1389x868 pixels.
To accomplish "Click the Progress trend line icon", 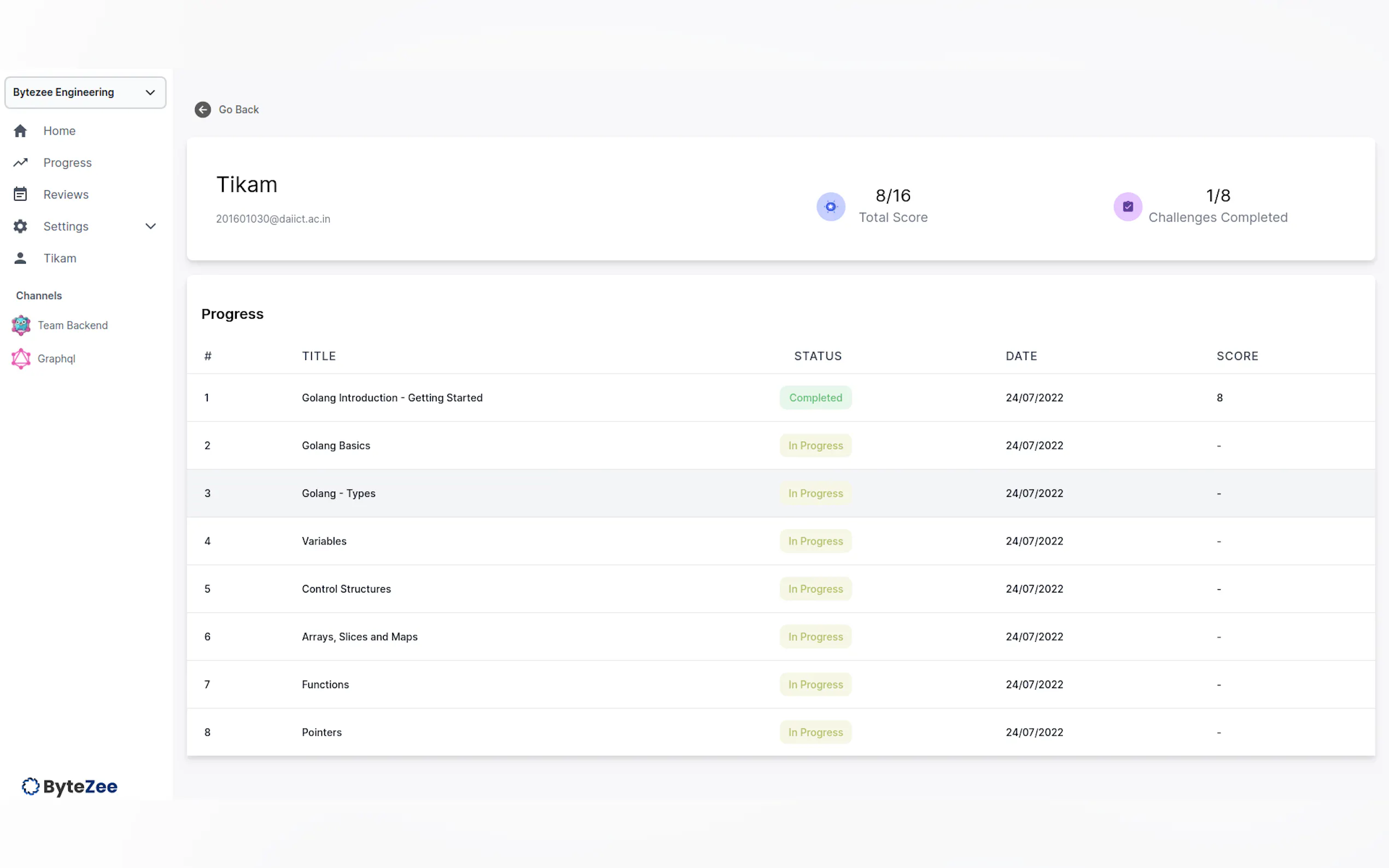I will pos(20,162).
